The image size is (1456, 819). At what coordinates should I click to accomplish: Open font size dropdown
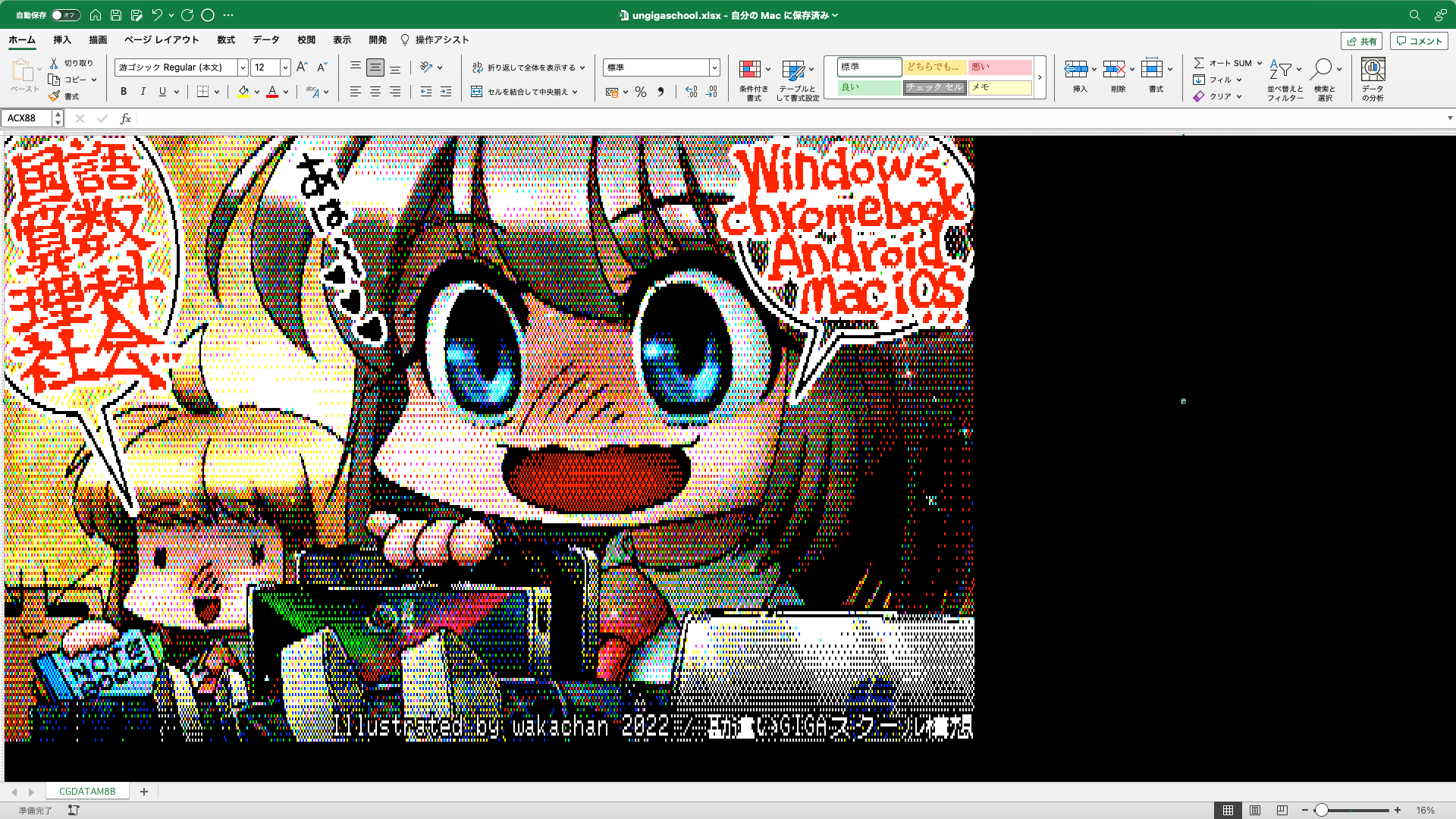click(285, 67)
